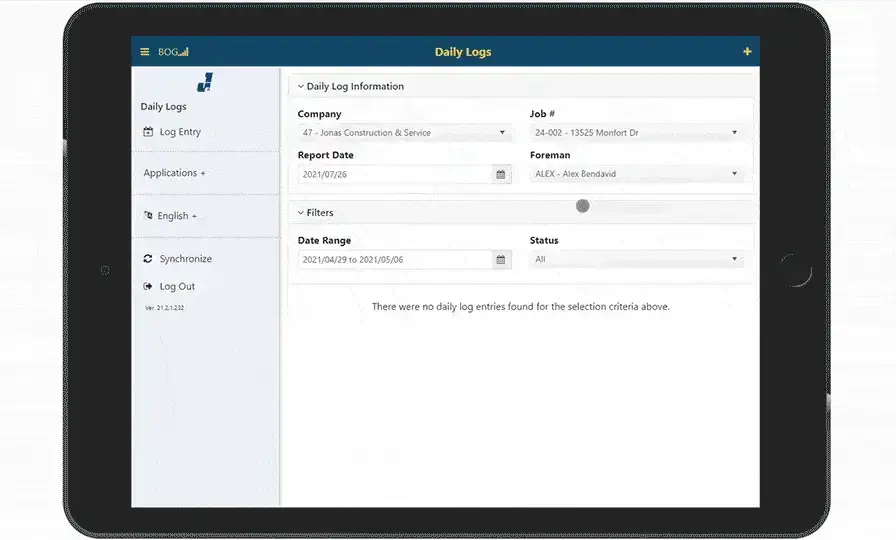This screenshot has height=540, width=896.
Task: Open the Status filter dropdown
Action: point(636,260)
